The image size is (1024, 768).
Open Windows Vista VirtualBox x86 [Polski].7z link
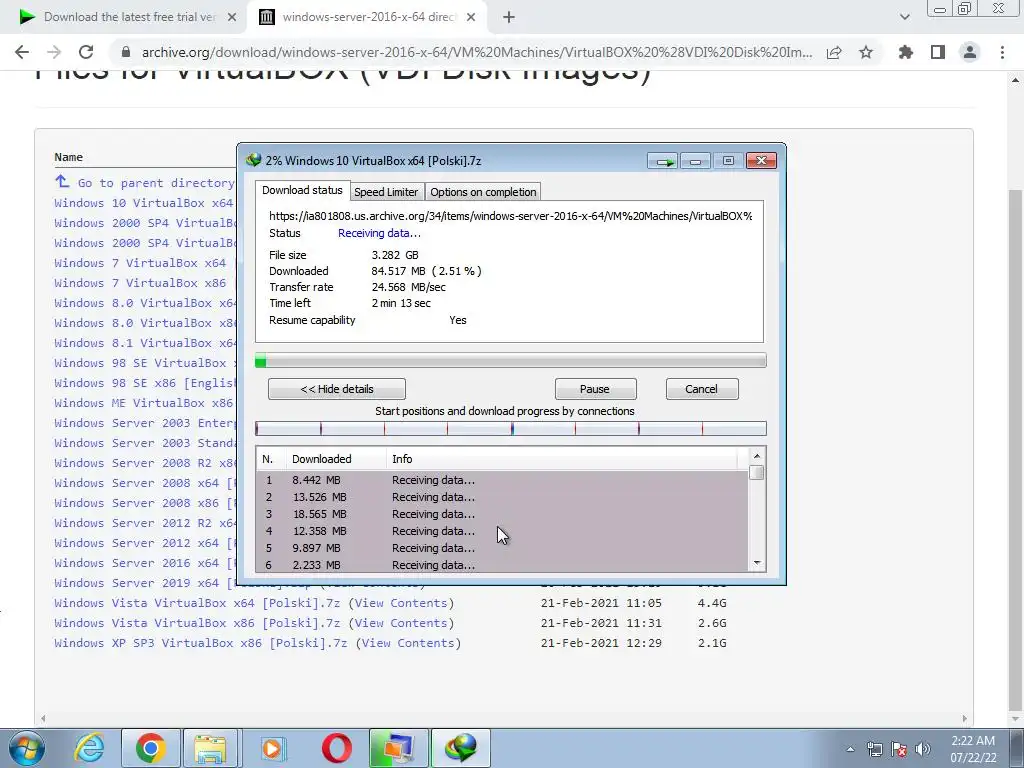[x=197, y=623]
